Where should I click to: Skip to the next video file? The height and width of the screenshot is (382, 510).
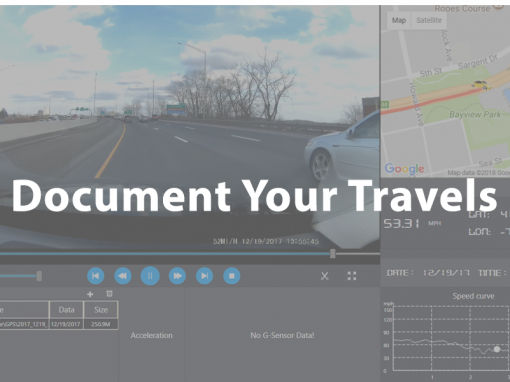point(204,276)
